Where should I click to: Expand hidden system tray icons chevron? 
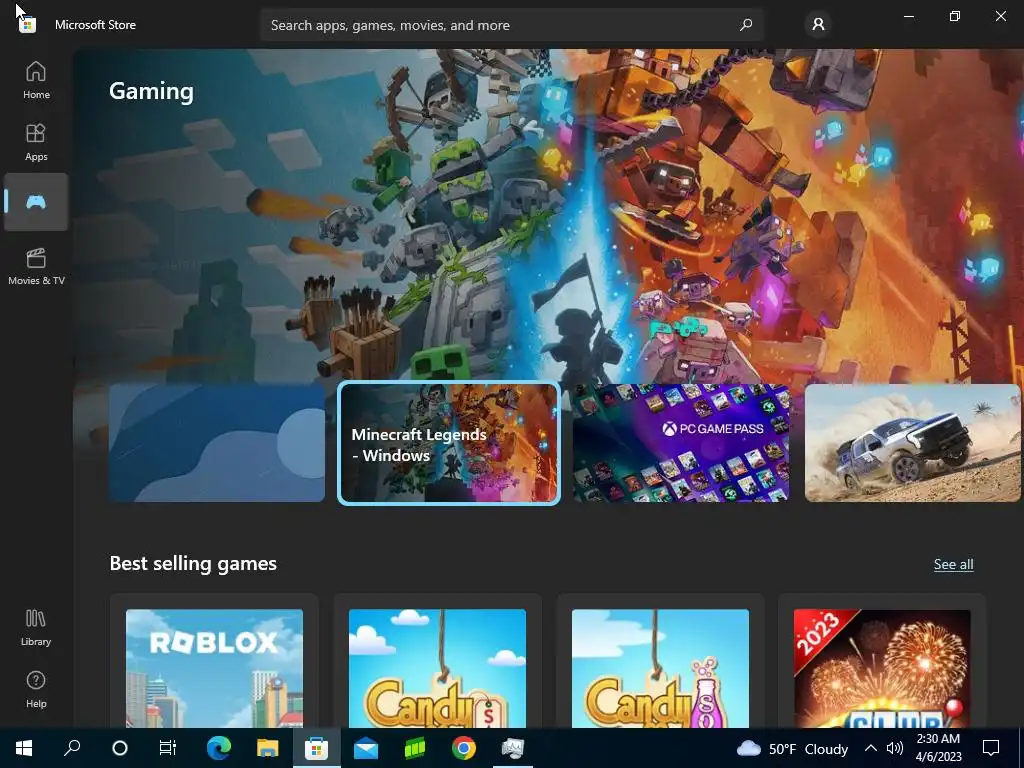871,748
